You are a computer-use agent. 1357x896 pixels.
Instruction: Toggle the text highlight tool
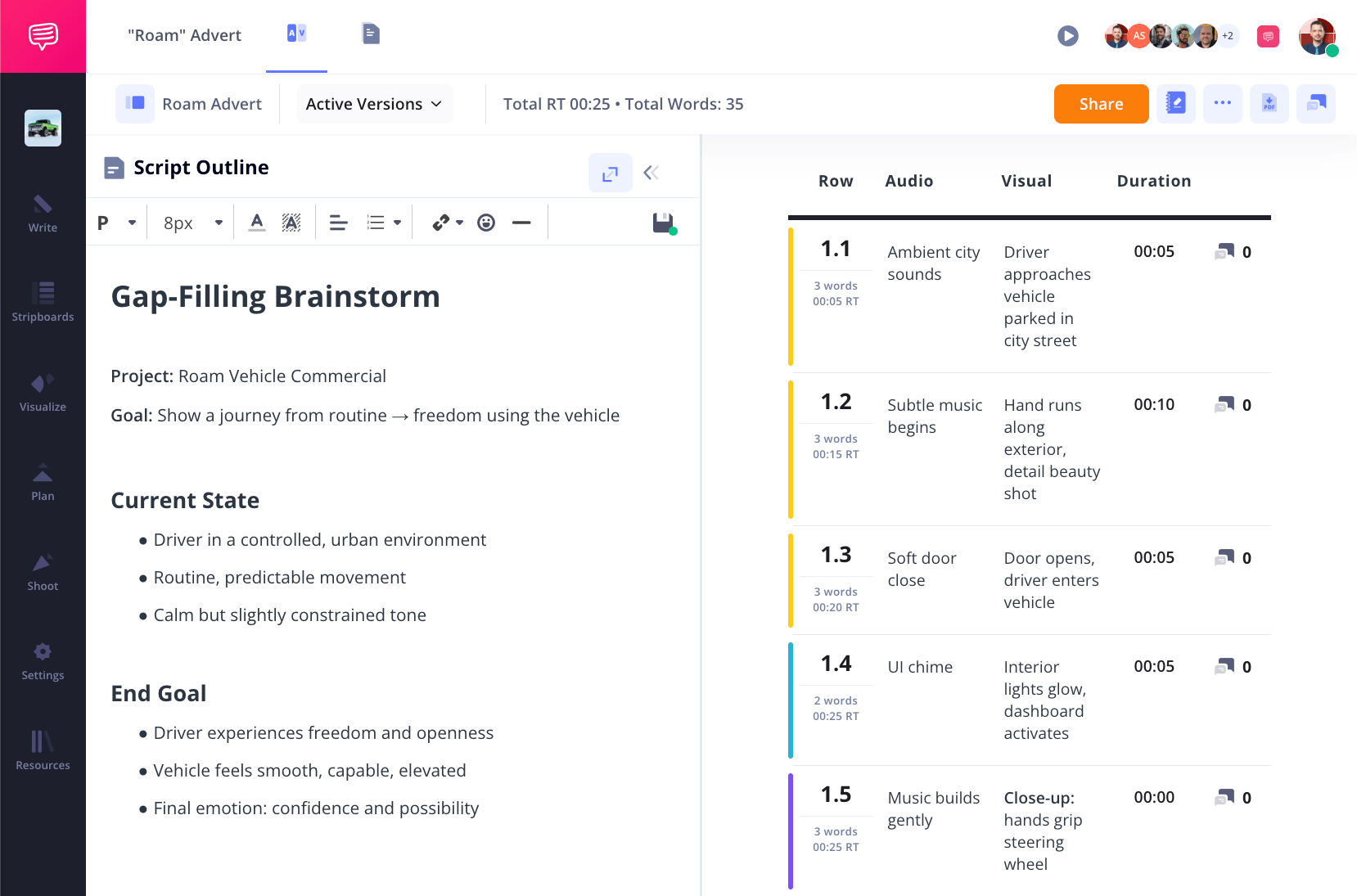[291, 223]
